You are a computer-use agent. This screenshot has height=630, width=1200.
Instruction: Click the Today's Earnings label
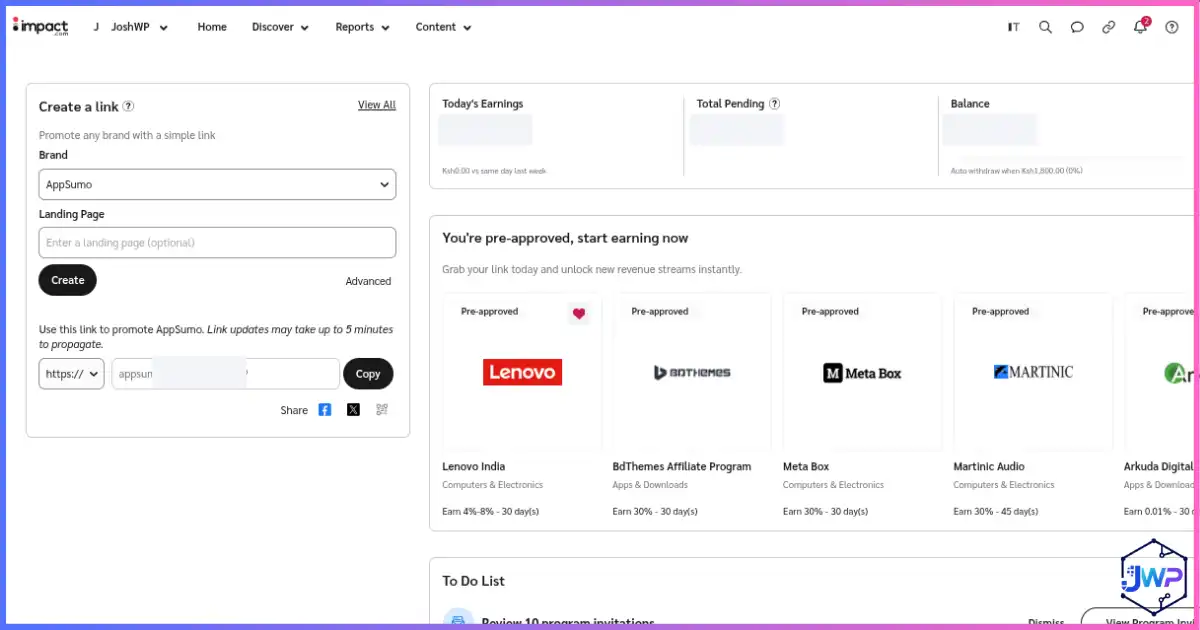pyautogui.click(x=483, y=104)
